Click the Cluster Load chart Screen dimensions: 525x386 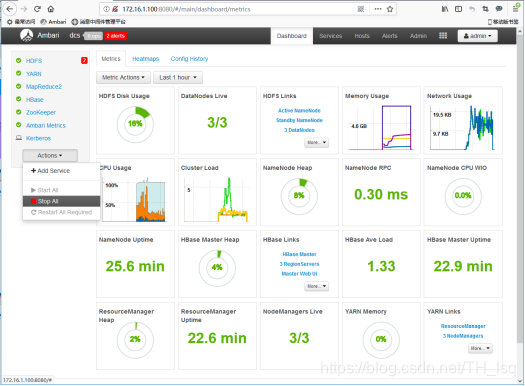tap(216, 199)
